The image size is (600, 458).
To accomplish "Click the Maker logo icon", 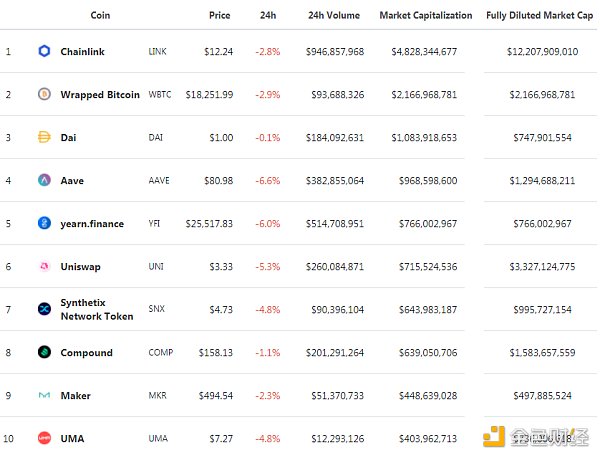I will pyautogui.click(x=44, y=395).
